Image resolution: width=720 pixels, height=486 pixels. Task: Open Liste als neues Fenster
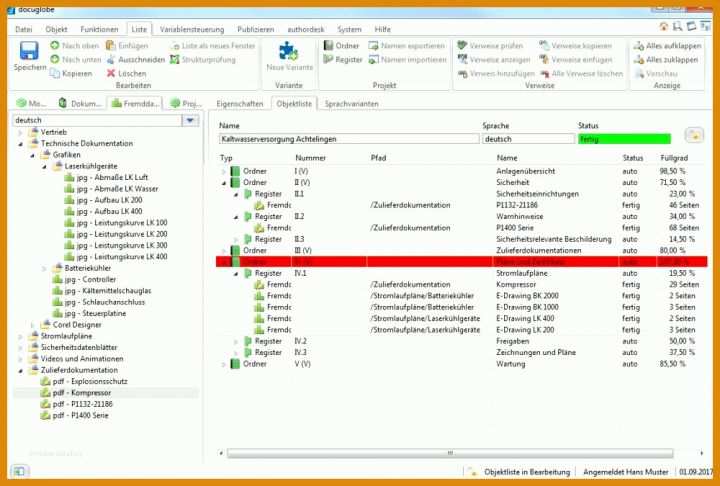click(212, 45)
